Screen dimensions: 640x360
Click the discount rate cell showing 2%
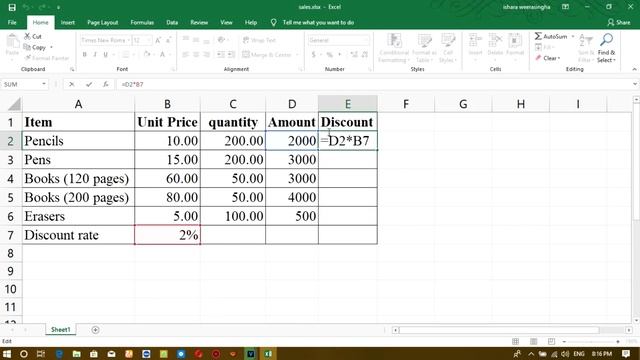(x=167, y=235)
